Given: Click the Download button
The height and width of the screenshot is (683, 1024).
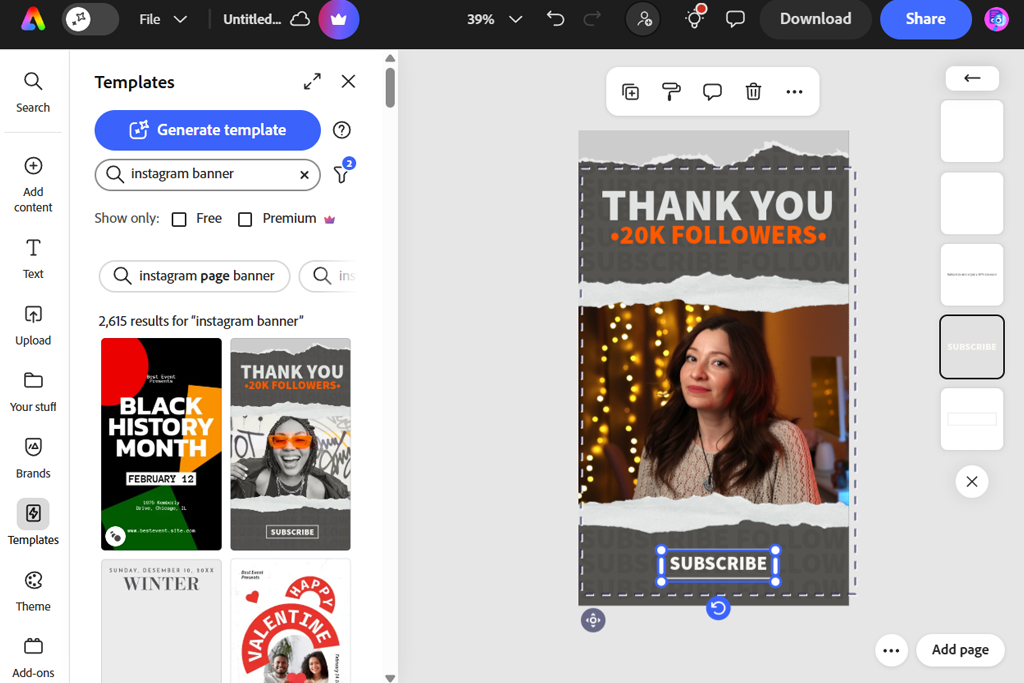Looking at the screenshot, I should pyautogui.click(x=816, y=19).
